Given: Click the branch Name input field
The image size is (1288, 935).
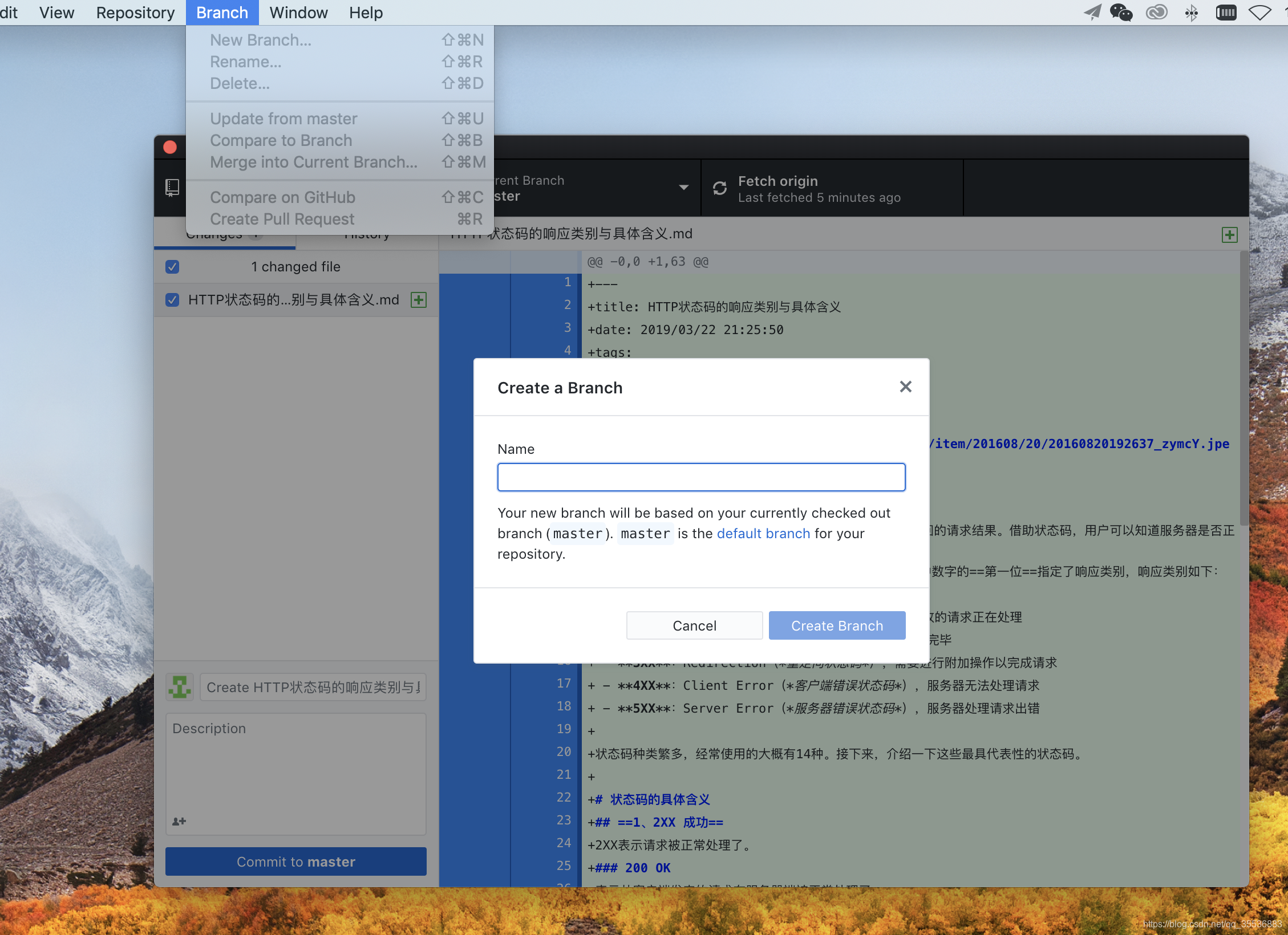Looking at the screenshot, I should [x=700, y=477].
